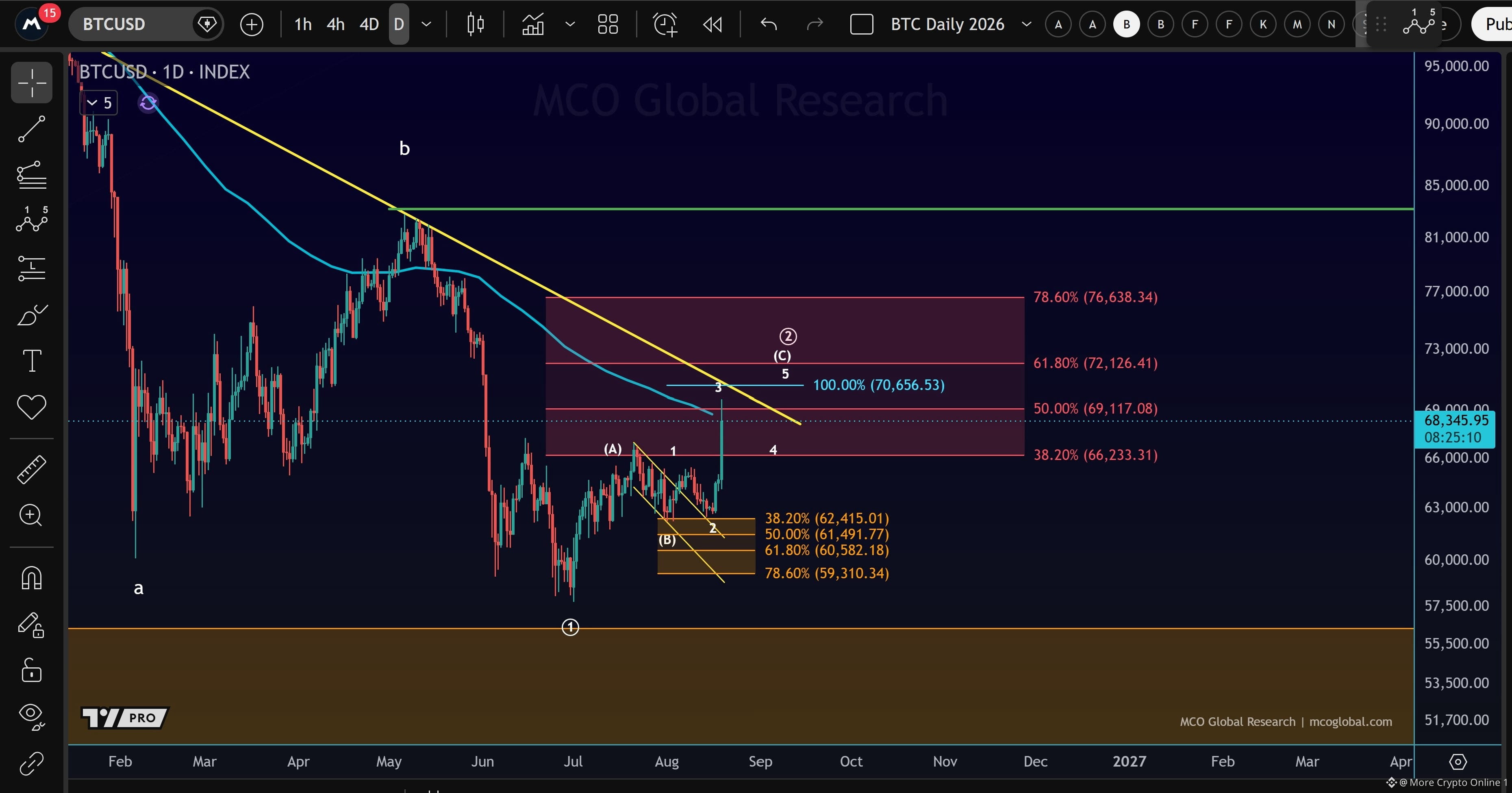Select the ruler measure tool
The image size is (1512, 793).
pos(32,469)
